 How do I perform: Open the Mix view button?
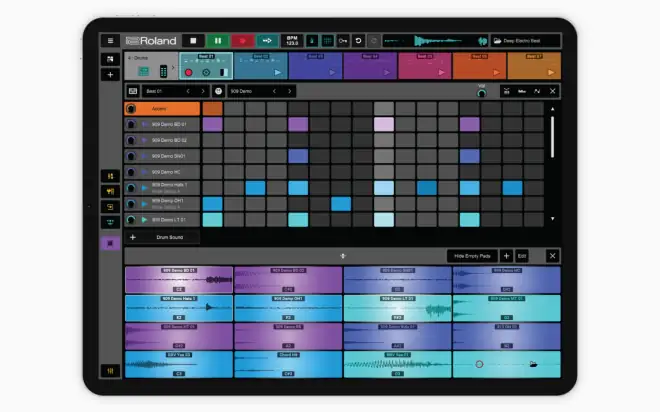pyautogui.click(x=522, y=91)
